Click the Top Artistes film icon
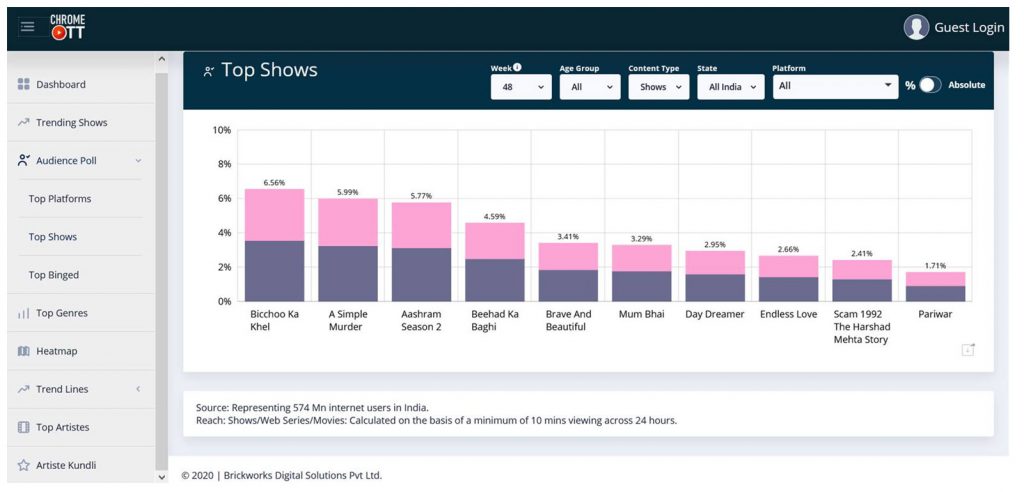Screen dimensions: 1024x492 pyautogui.click(x=24, y=427)
